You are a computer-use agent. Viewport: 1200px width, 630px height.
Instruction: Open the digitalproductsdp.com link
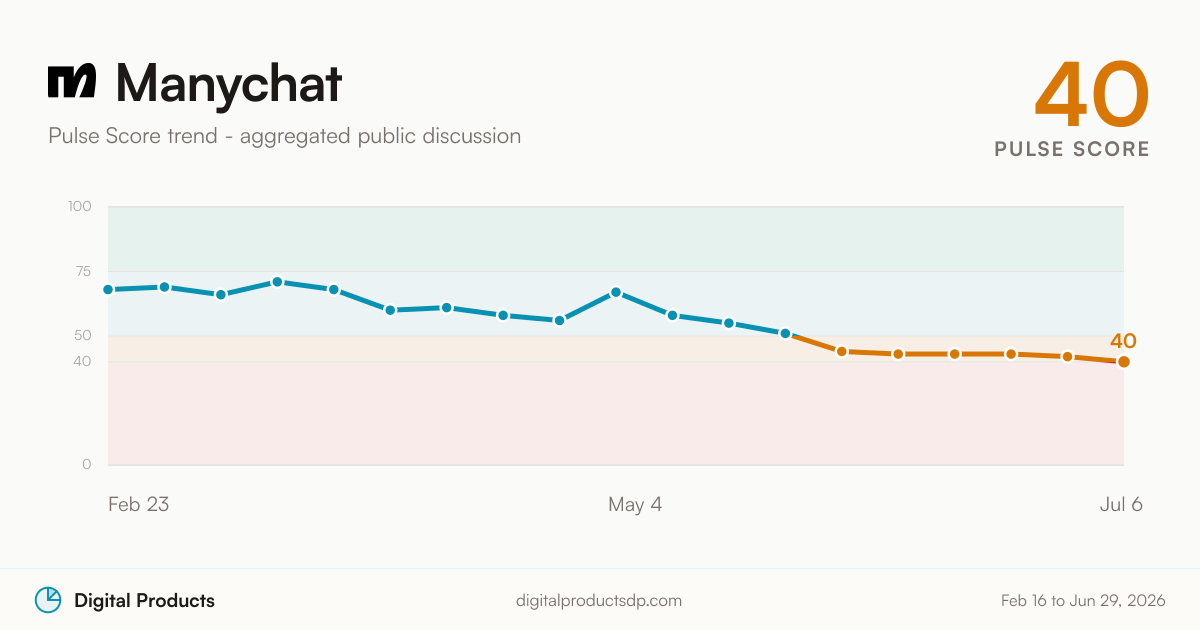(x=599, y=601)
